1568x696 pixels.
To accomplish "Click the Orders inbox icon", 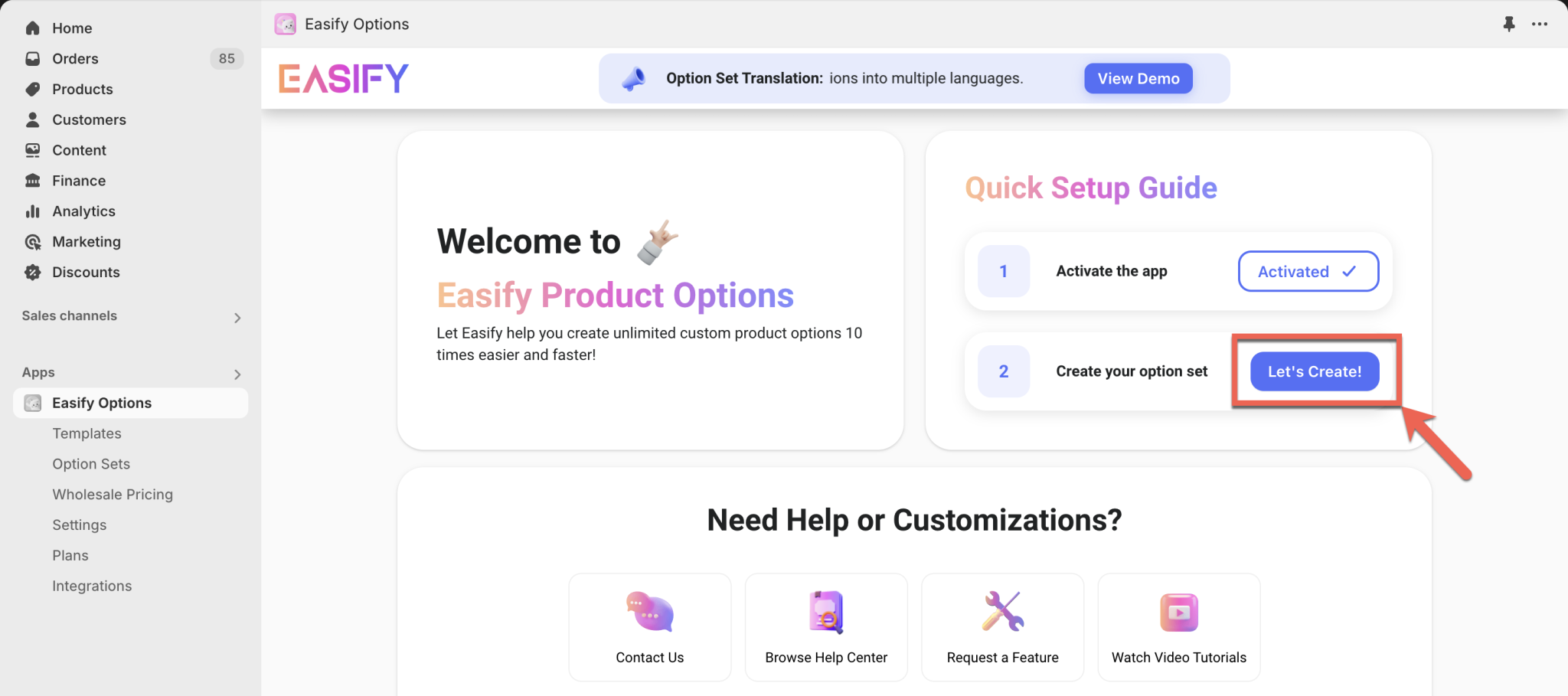I will pyautogui.click(x=32, y=59).
